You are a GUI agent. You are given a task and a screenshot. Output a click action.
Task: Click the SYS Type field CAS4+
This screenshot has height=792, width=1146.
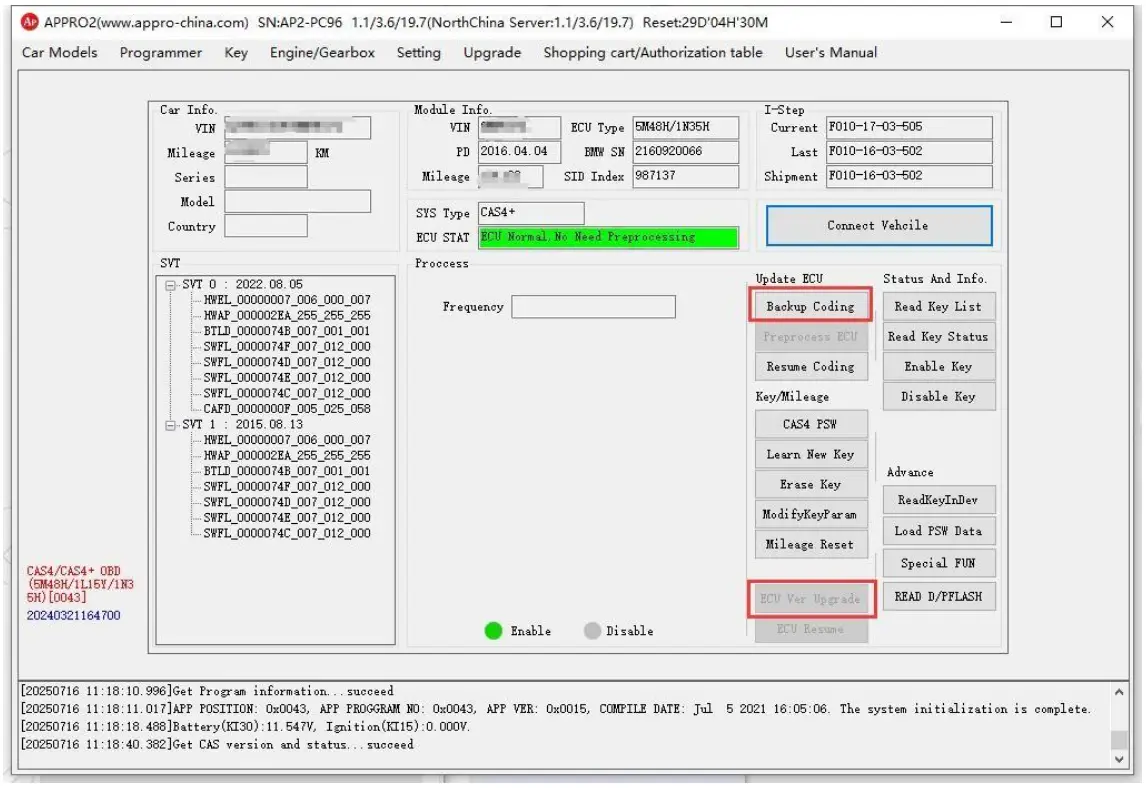click(x=531, y=213)
